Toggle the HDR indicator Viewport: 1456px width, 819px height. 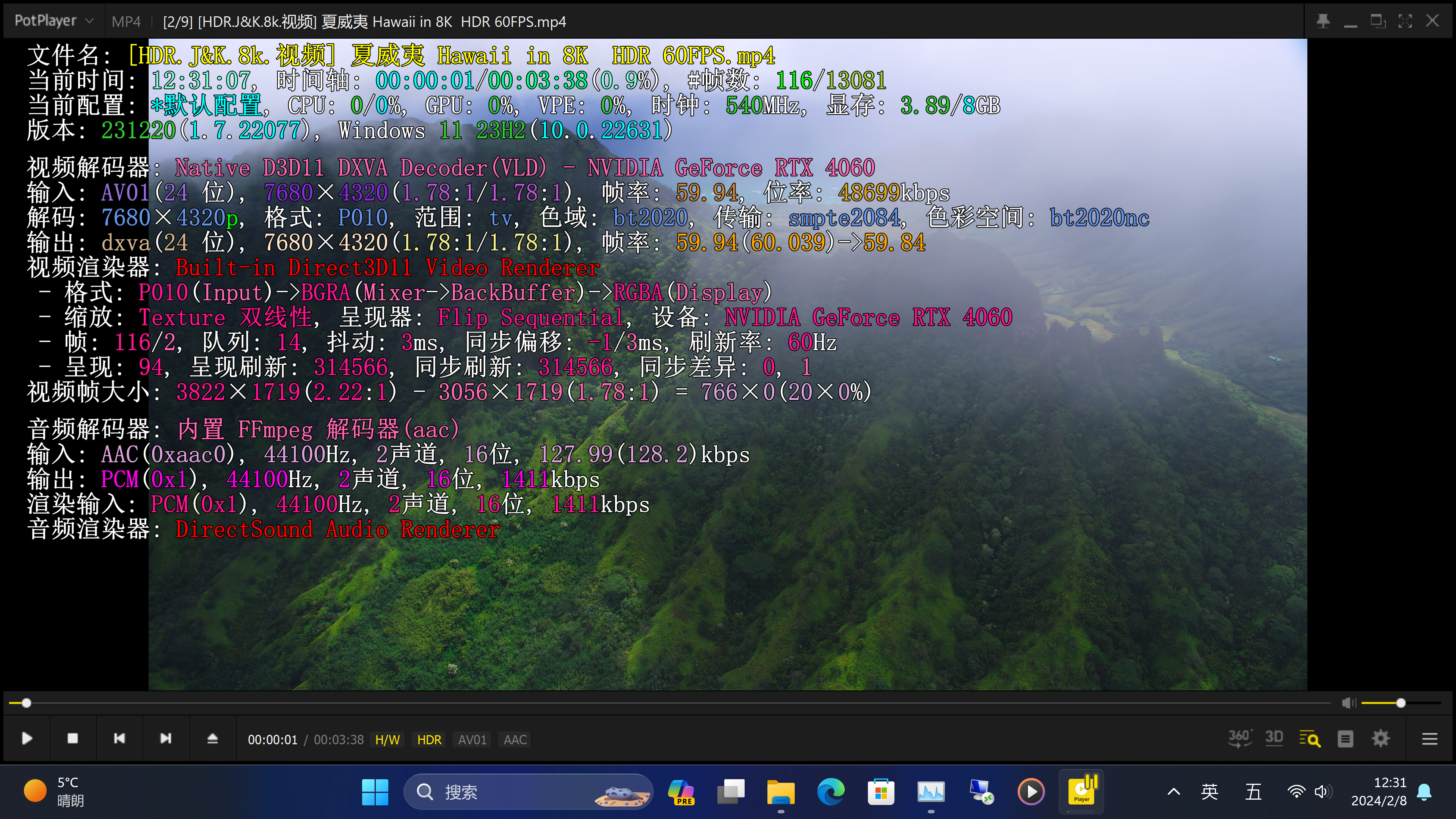point(429,739)
